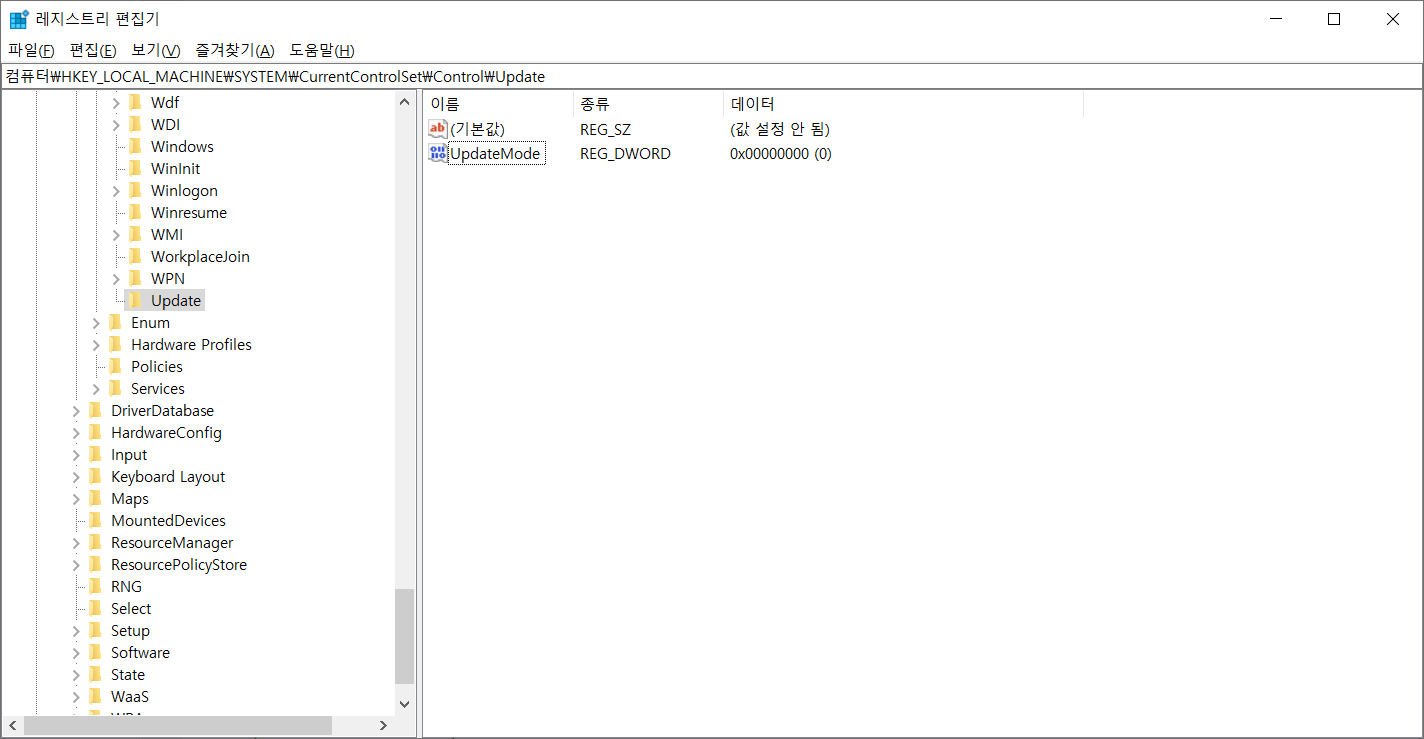
Task: Click the Winlogon folder icon
Action: point(135,190)
